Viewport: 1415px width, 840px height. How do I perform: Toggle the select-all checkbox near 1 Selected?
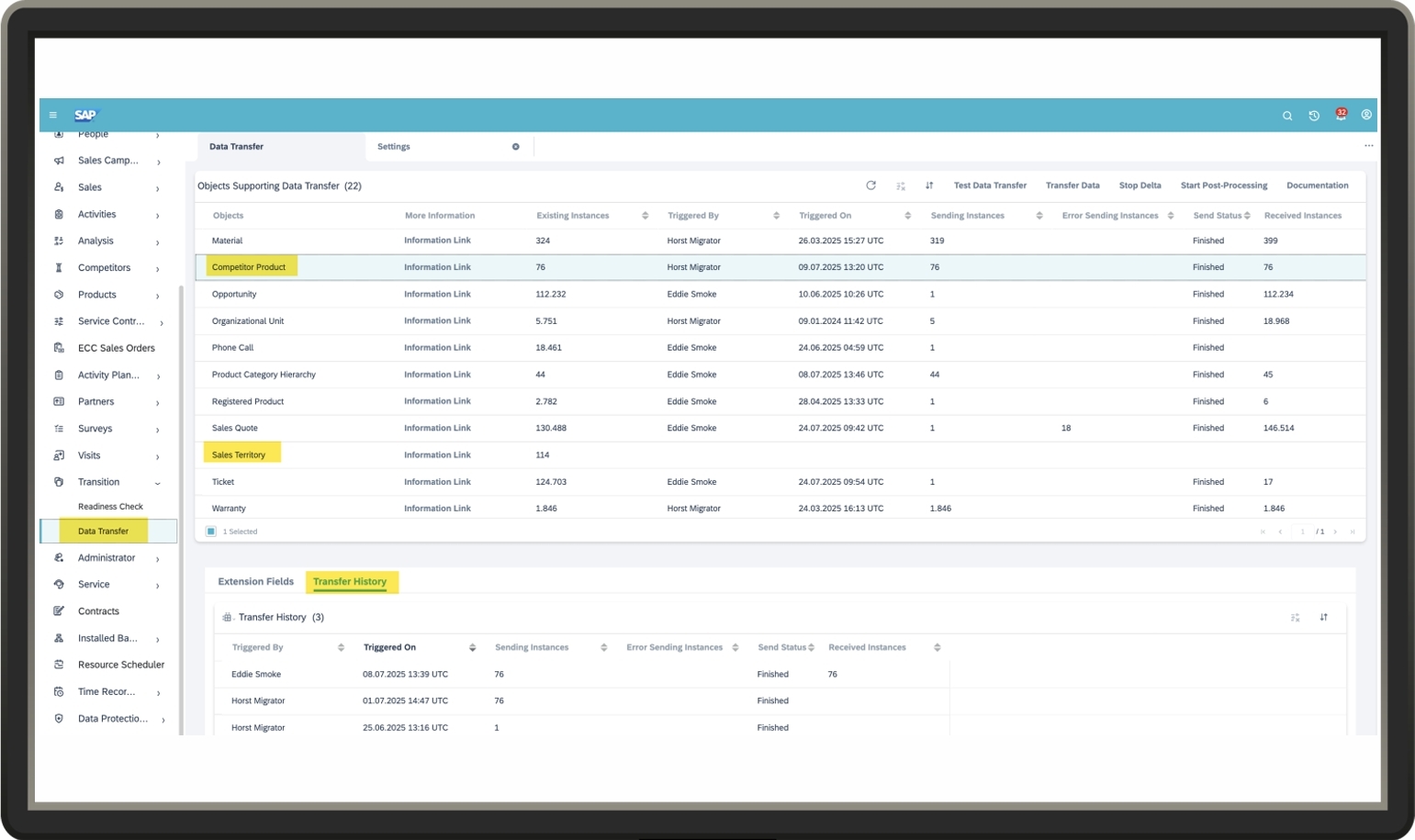[211, 532]
